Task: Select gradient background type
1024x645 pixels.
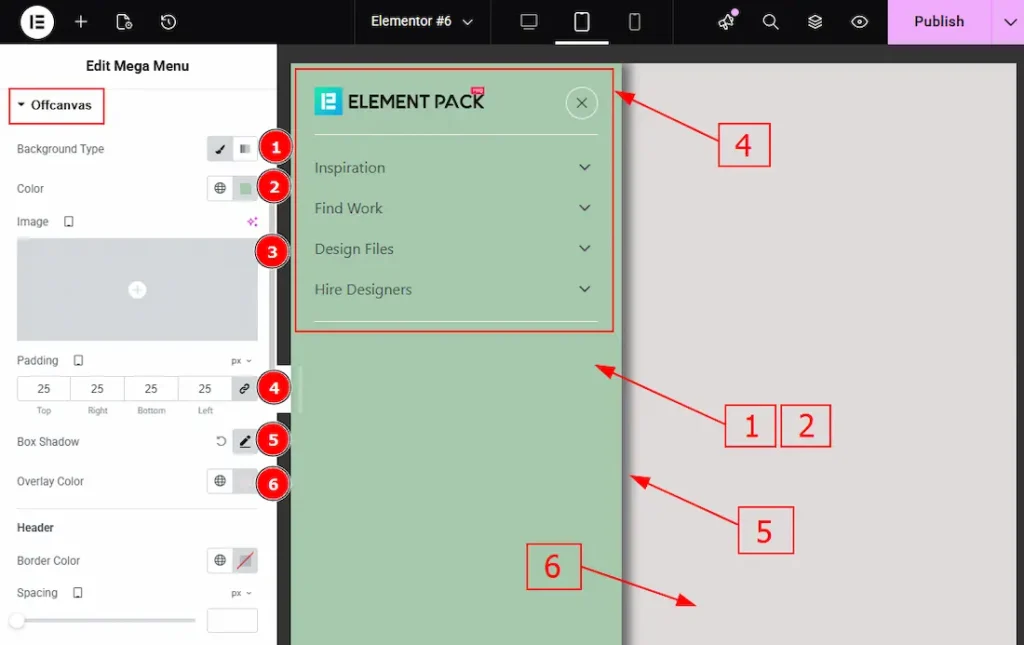Action: [x=245, y=149]
